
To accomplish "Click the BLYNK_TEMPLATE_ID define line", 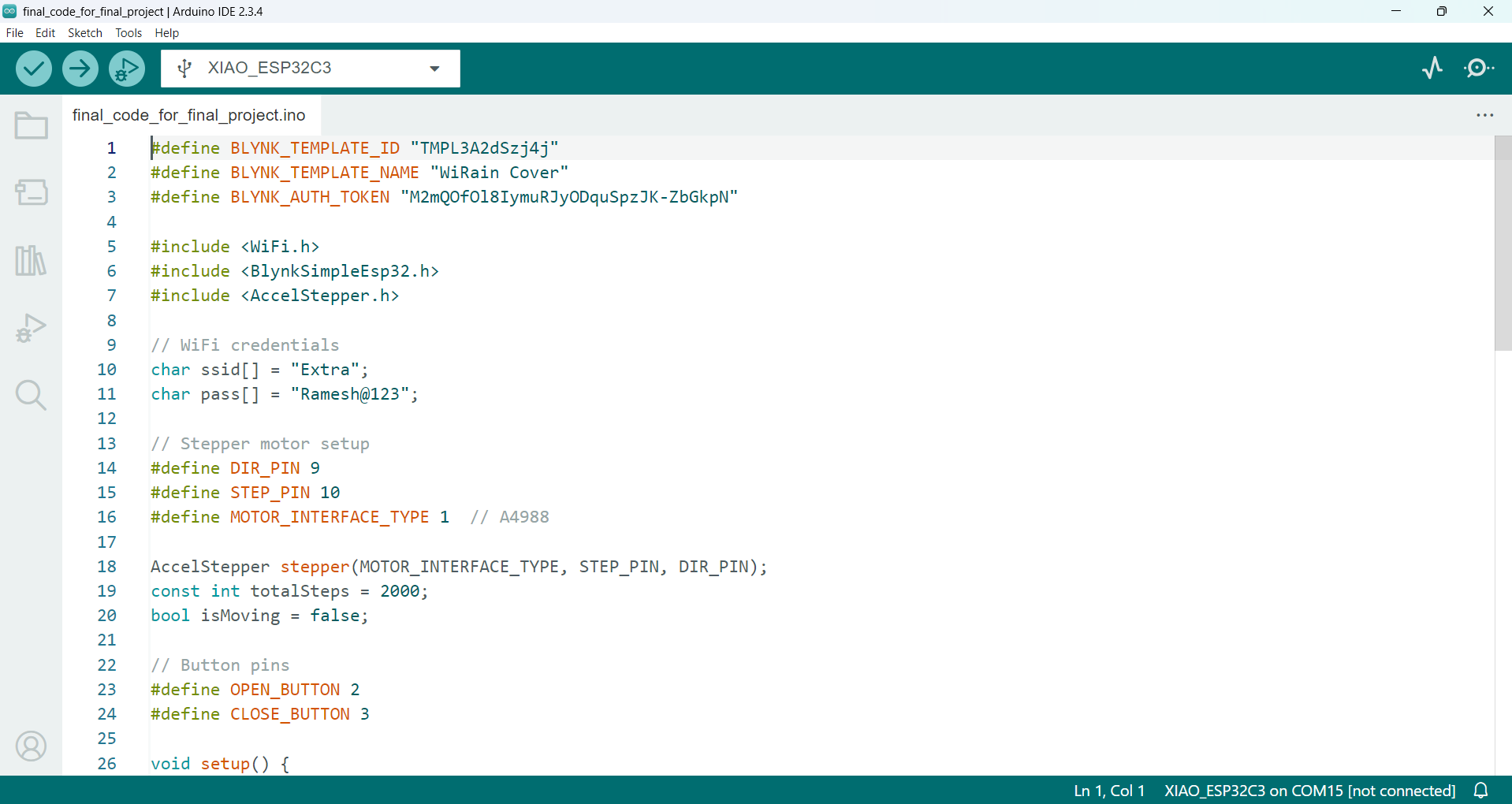I will [355, 148].
